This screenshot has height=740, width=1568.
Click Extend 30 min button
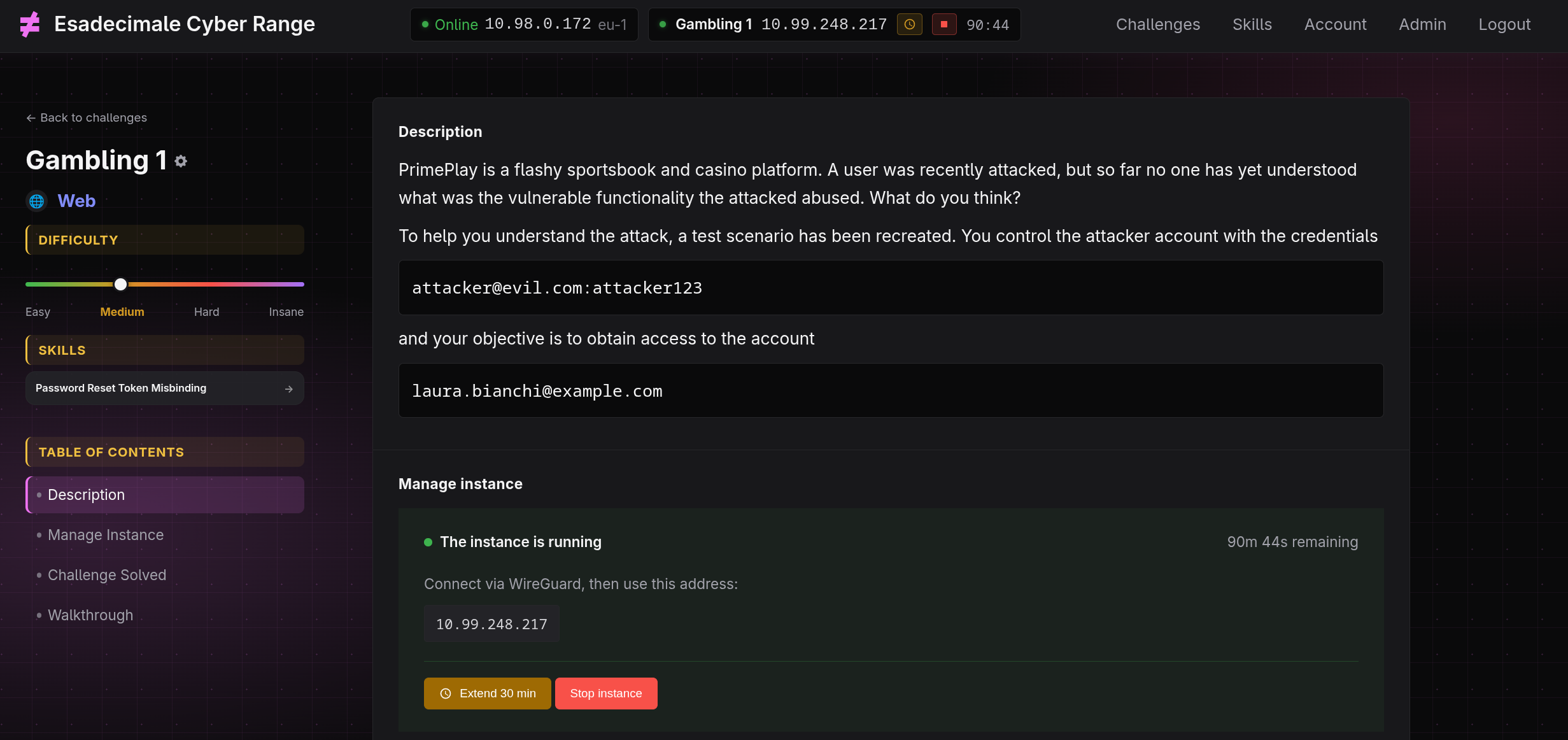click(488, 694)
